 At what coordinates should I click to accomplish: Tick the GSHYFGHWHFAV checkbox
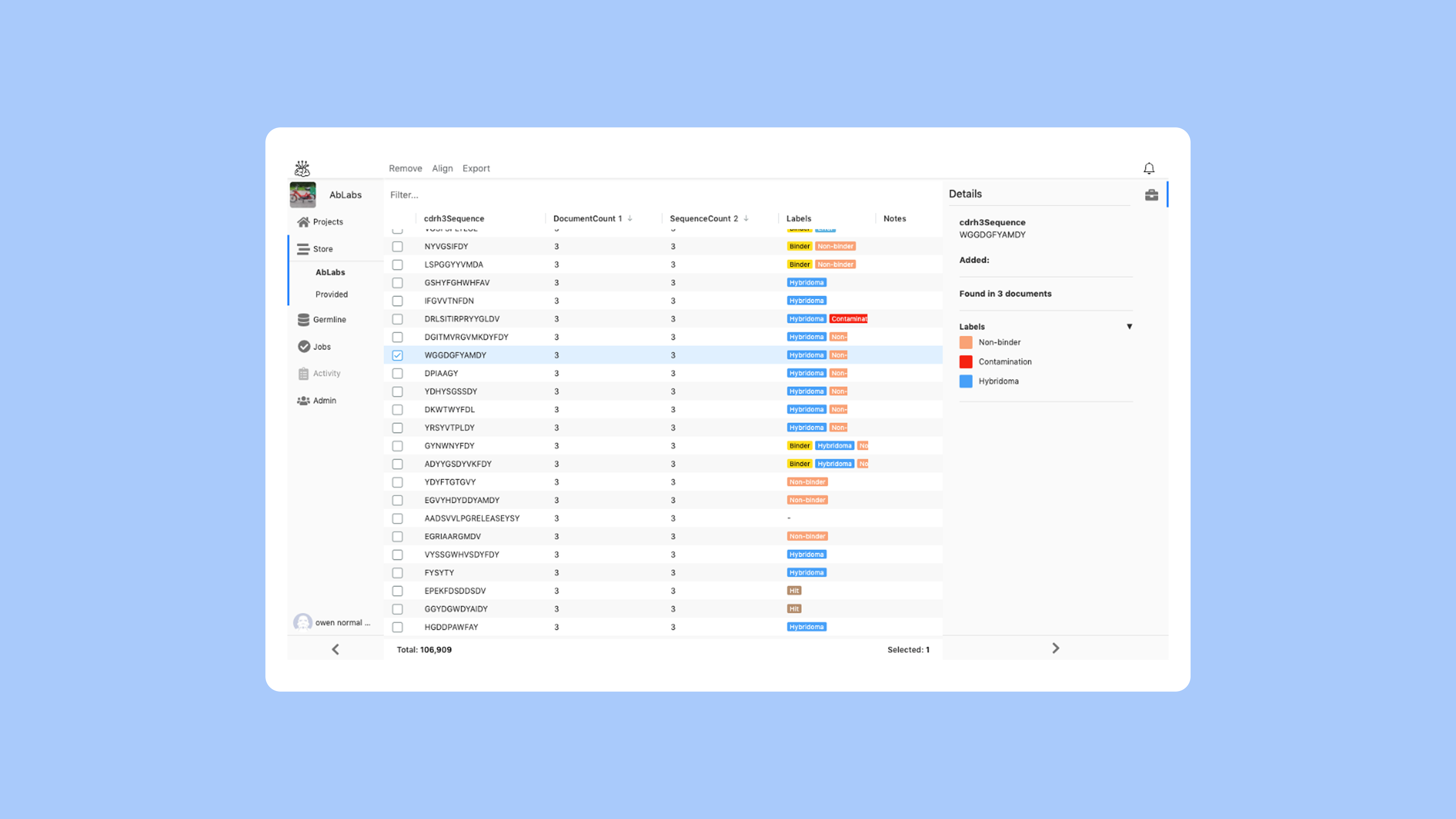point(397,283)
